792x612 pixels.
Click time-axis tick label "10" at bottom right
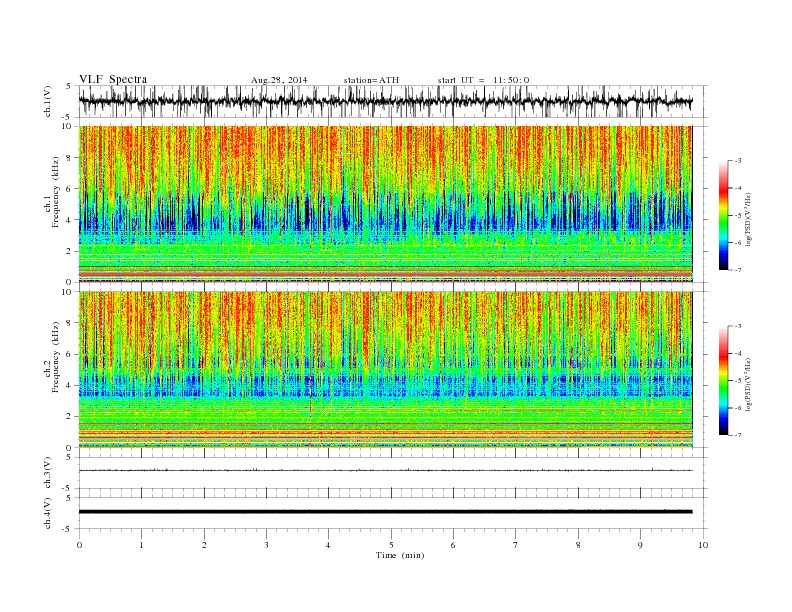point(703,545)
